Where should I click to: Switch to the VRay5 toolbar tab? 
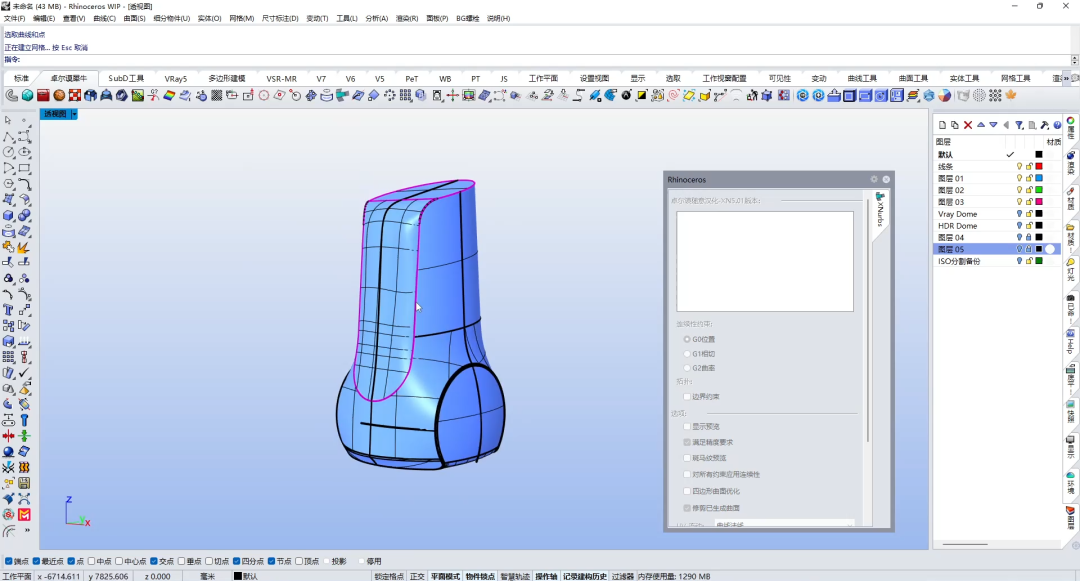[176, 78]
